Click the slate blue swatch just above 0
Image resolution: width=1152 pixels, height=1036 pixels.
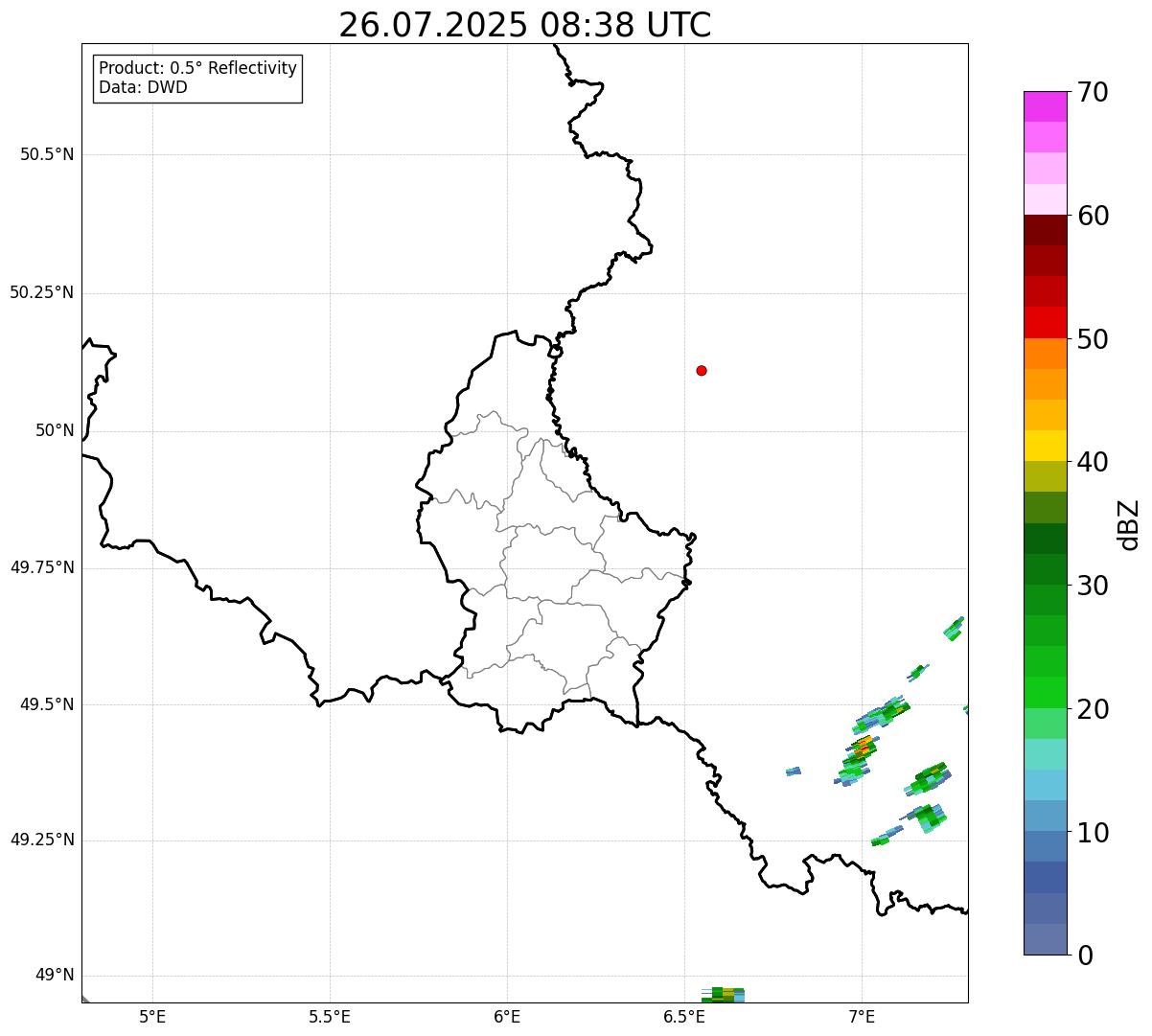click(x=1045, y=939)
